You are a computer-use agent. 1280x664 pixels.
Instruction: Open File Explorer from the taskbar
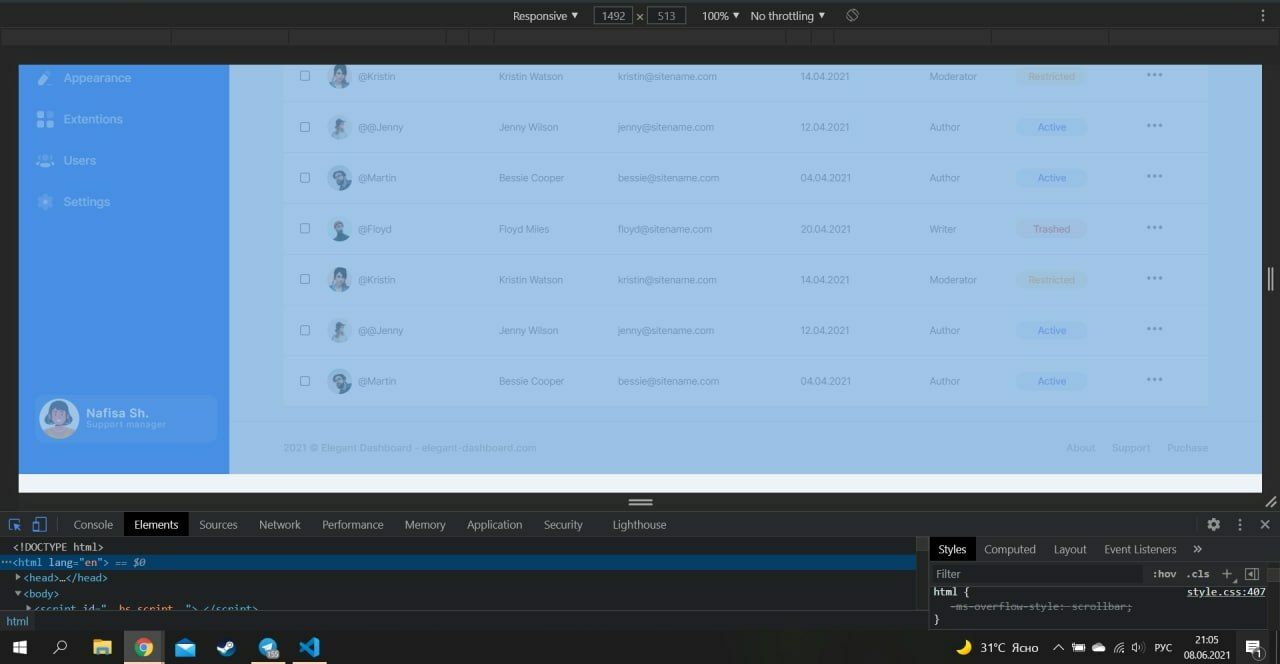[x=102, y=647]
